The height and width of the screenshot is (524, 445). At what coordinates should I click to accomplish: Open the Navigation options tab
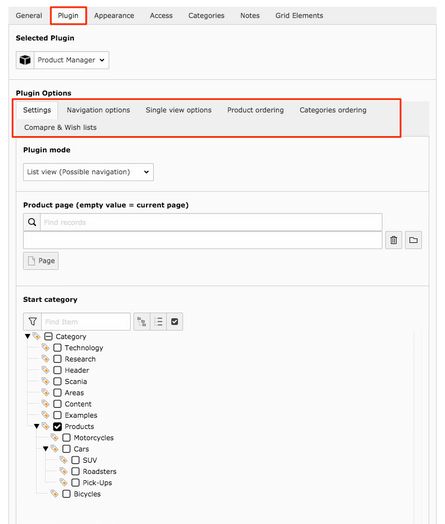point(98,110)
